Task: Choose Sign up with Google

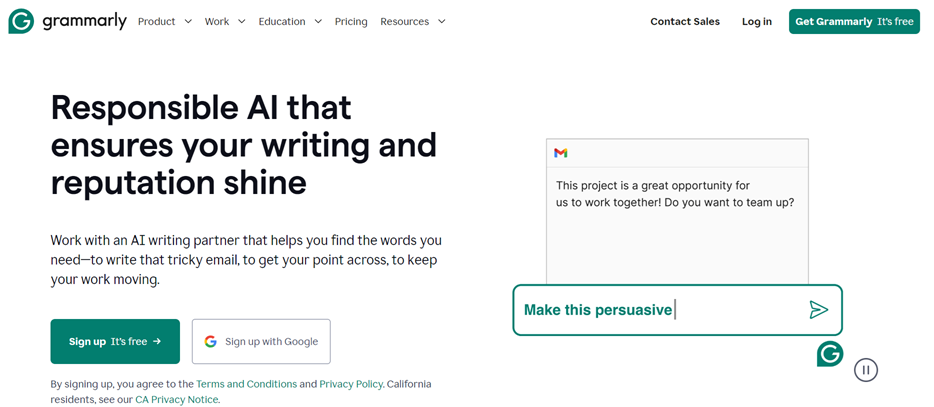Action: point(261,341)
